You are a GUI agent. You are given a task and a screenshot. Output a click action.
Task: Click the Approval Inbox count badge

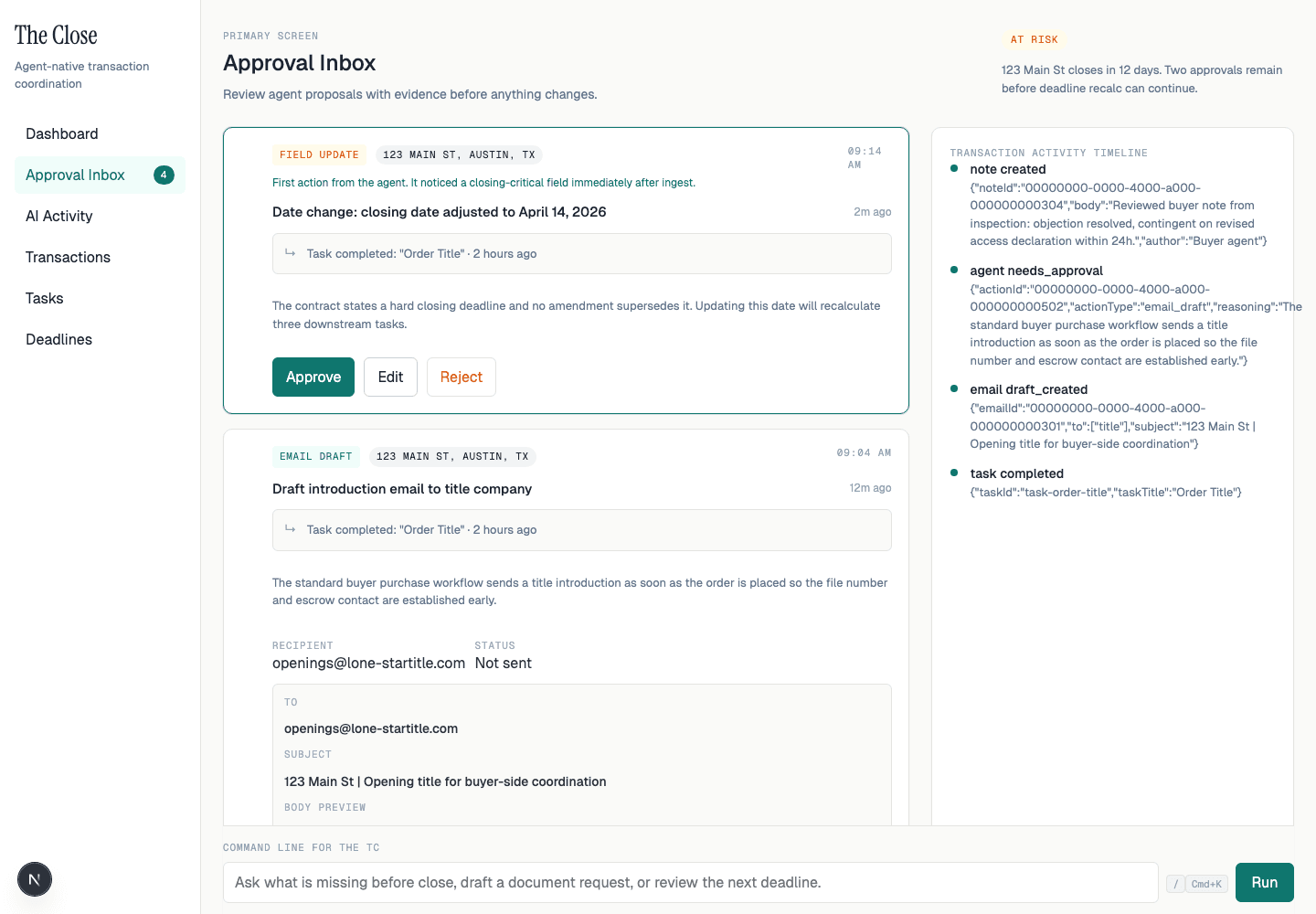point(164,175)
